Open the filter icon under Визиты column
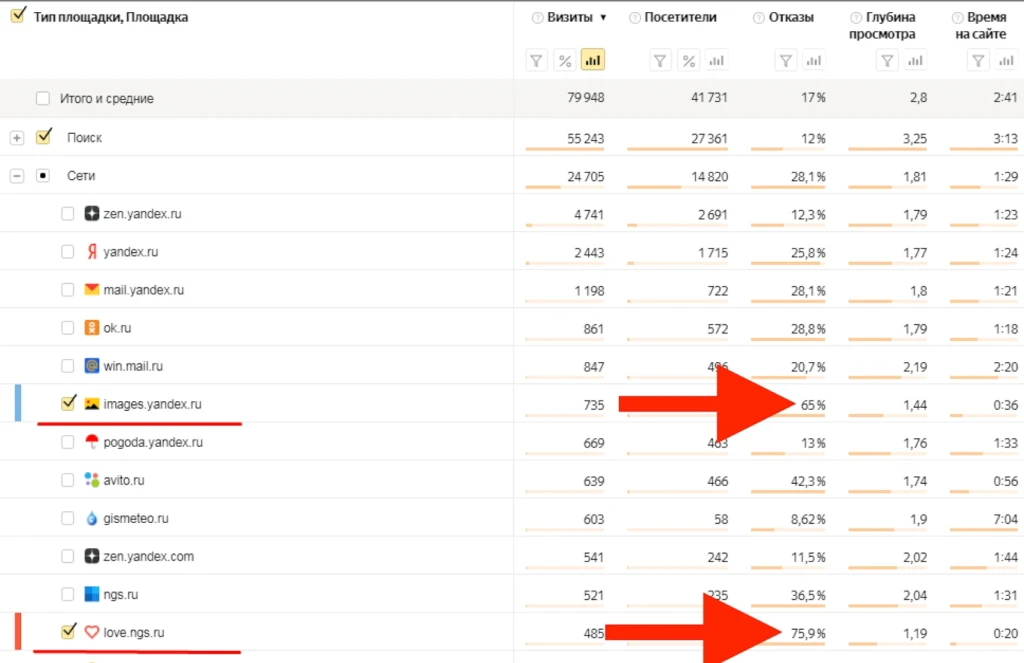Image resolution: width=1024 pixels, height=663 pixels. [x=536, y=61]
